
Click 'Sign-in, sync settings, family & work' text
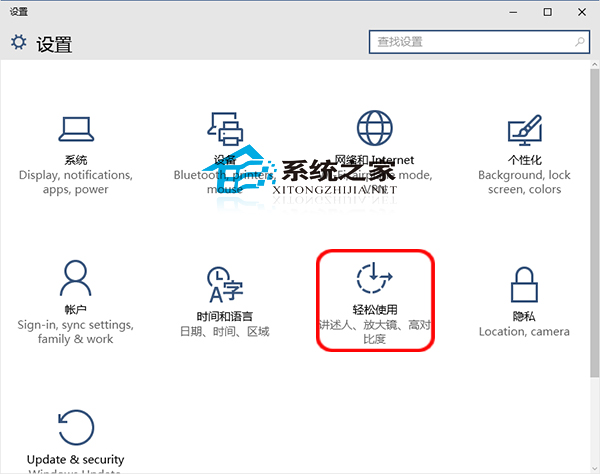(x=75, y=332)
